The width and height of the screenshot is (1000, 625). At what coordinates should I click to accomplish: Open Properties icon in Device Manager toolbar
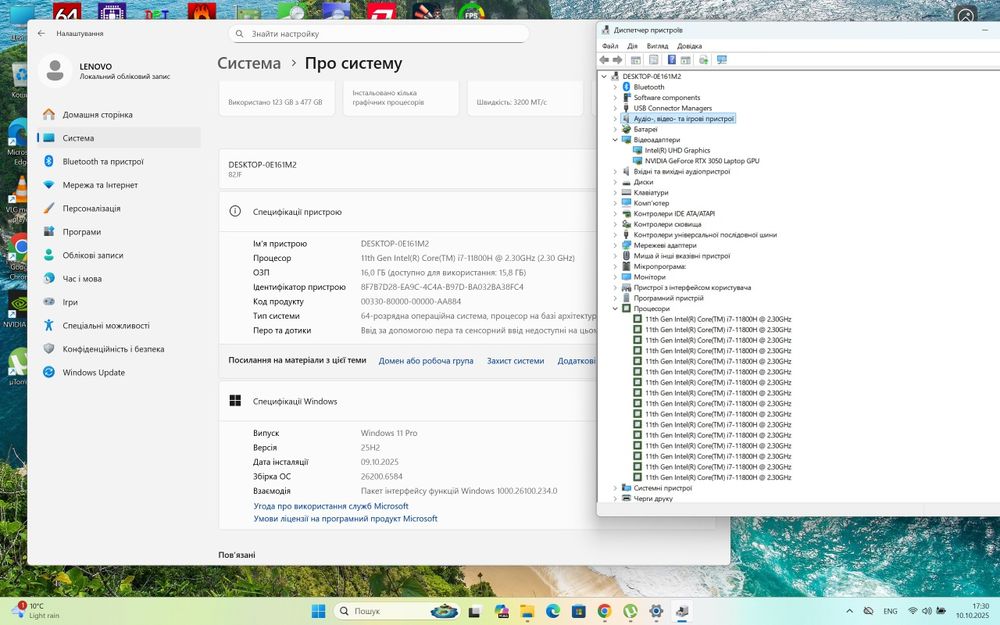pos(654,60)
